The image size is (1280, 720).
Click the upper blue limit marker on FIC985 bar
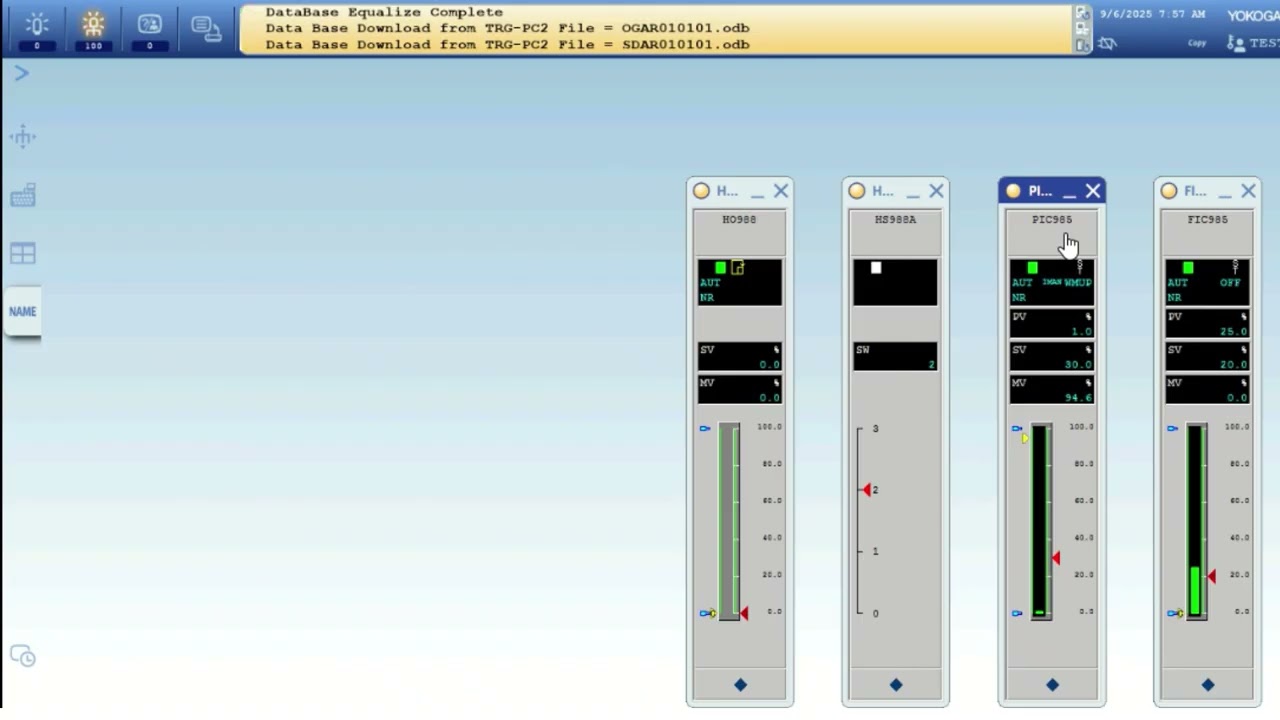tap(1173, 428)
